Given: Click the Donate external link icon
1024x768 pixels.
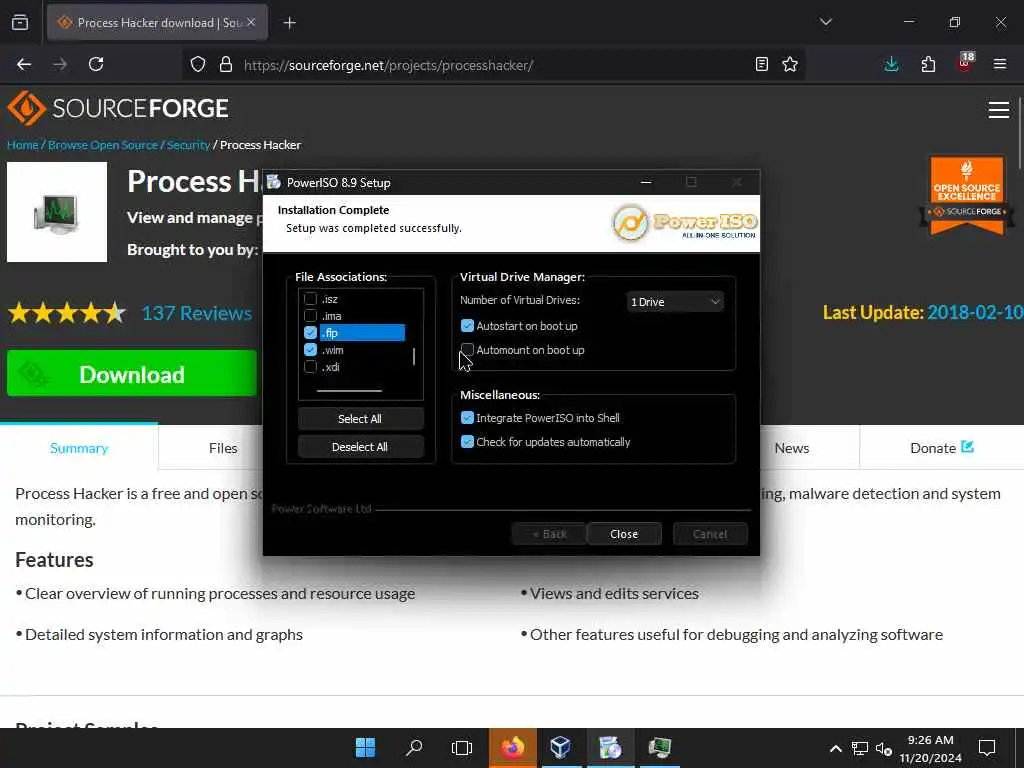Looking at the screenshot, I should [968, 447].
